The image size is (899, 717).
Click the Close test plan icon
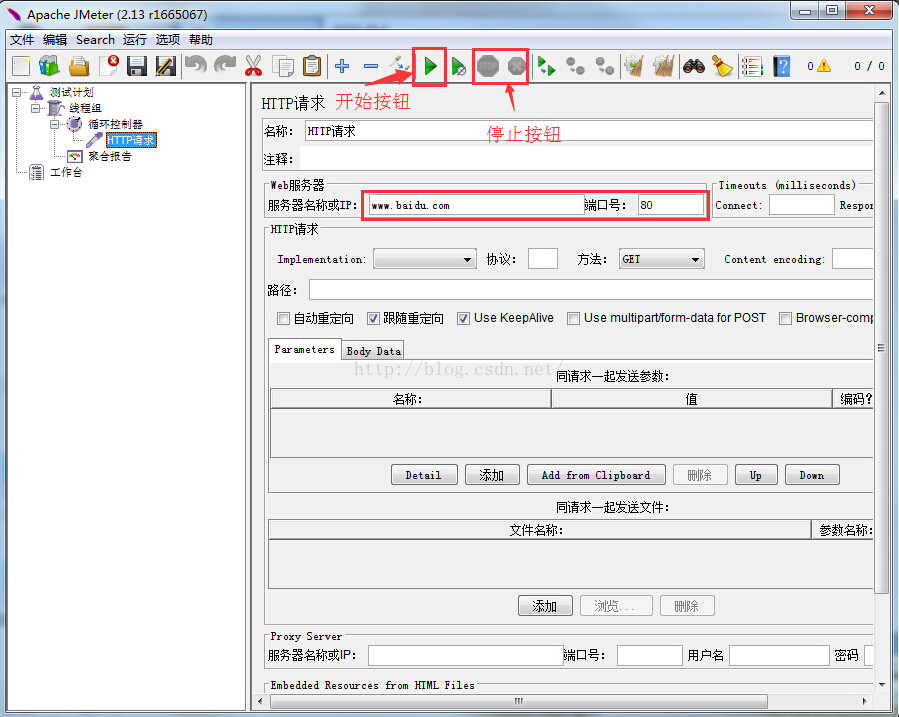coord(108,66)
